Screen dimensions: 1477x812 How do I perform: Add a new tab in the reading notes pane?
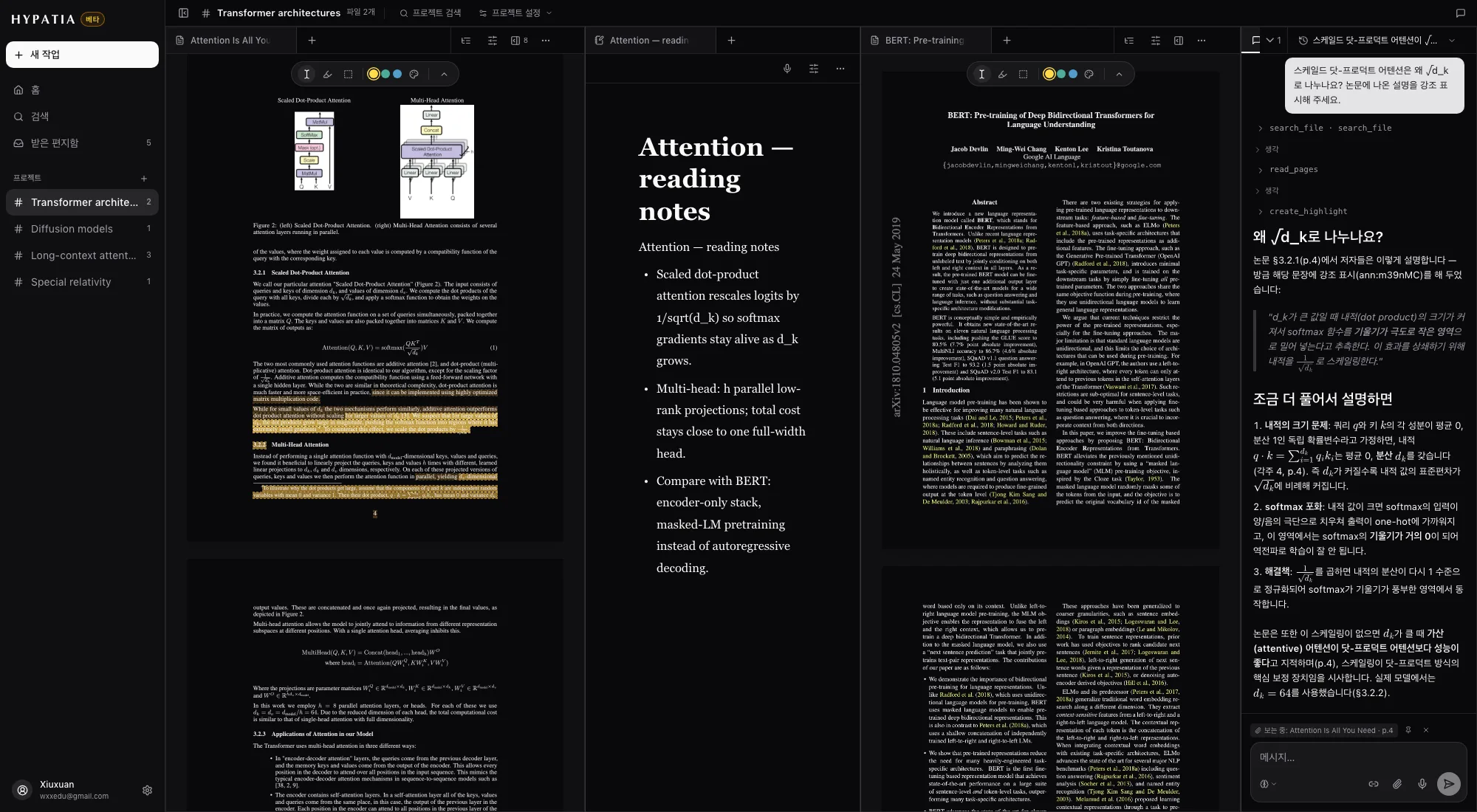tap(731, 41)
